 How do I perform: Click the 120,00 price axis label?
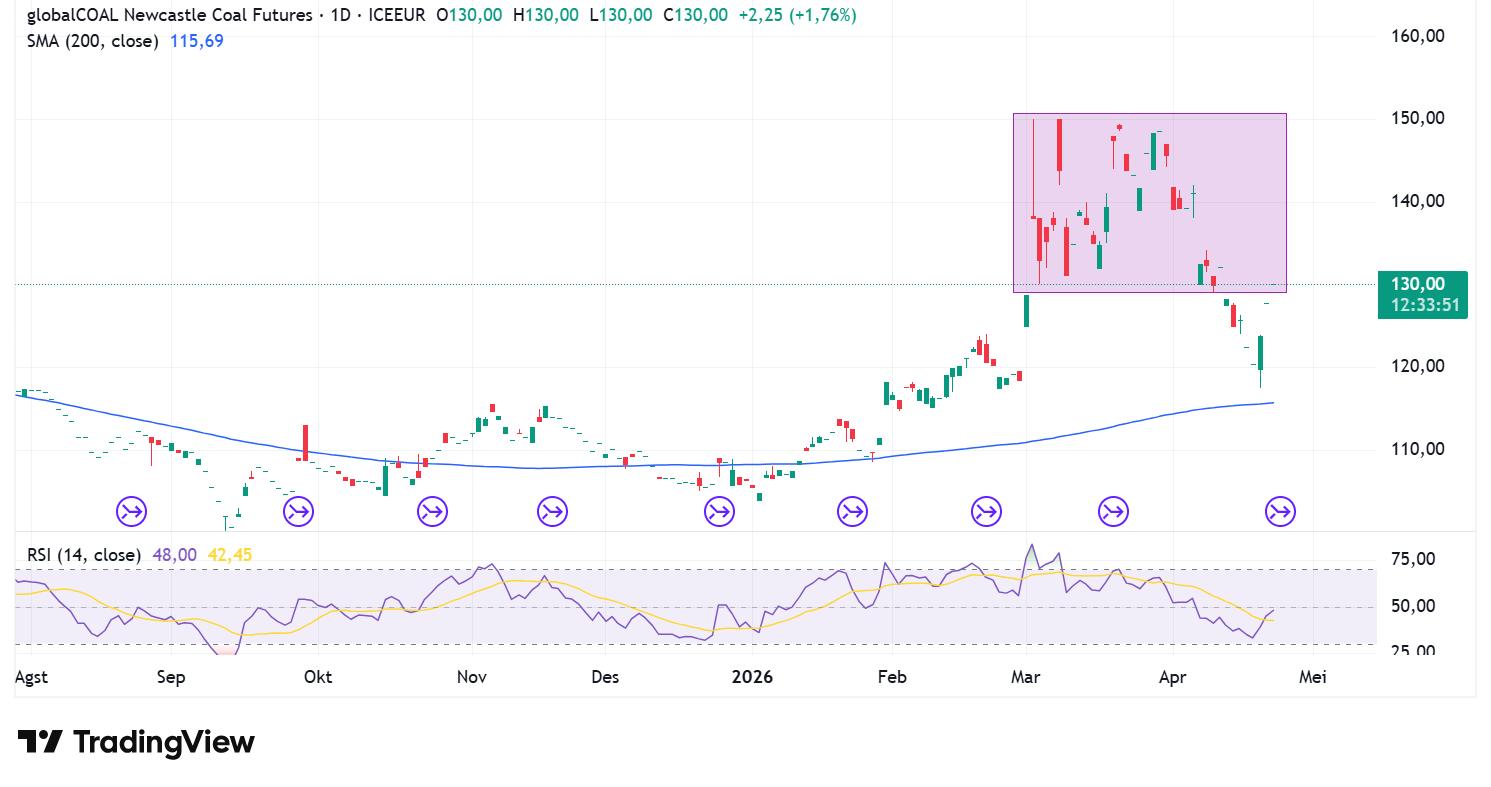[x=1418, y=366]
